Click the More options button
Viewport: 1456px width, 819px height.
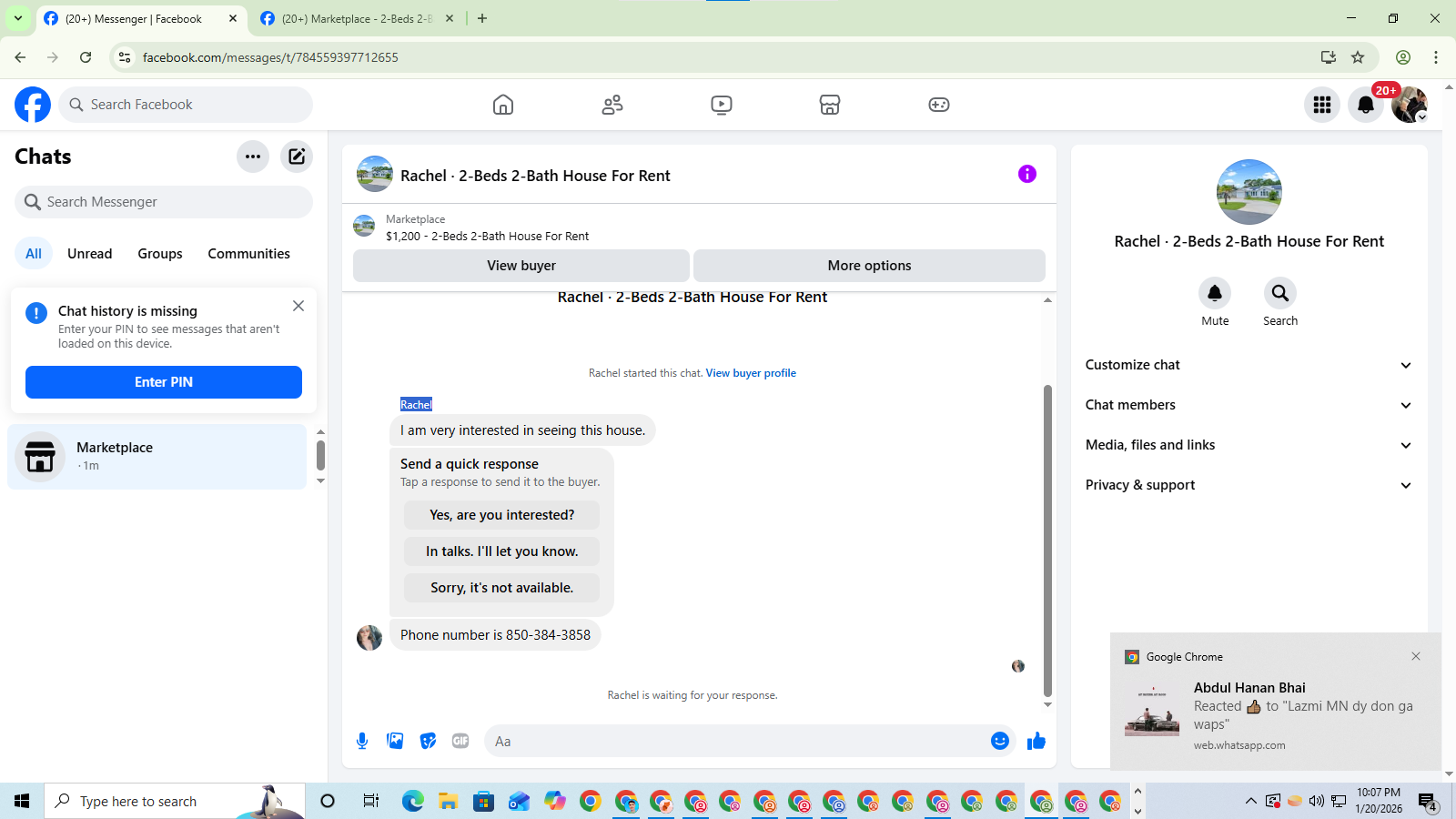pyautogui.click(x=869, y=266)
